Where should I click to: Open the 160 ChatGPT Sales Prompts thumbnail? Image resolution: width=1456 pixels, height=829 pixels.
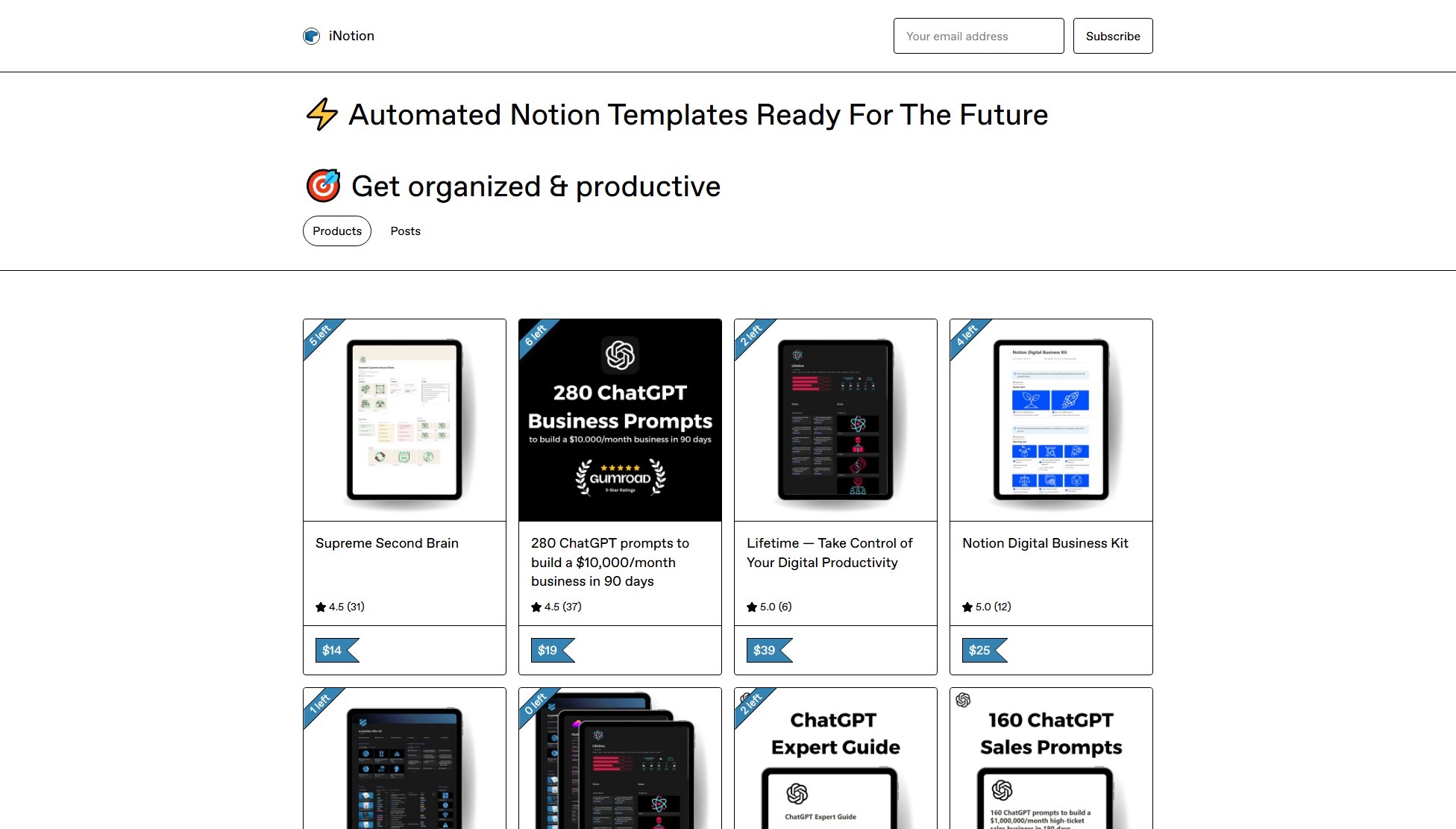pos(1051,758)
